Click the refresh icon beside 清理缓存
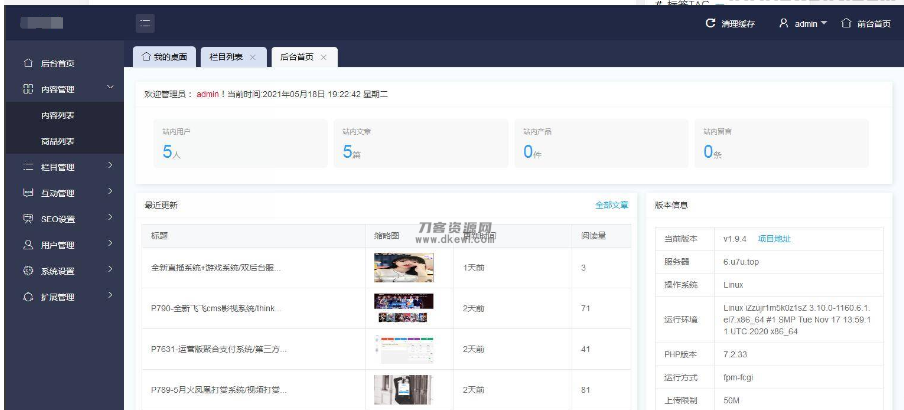 tap(710, 24)
